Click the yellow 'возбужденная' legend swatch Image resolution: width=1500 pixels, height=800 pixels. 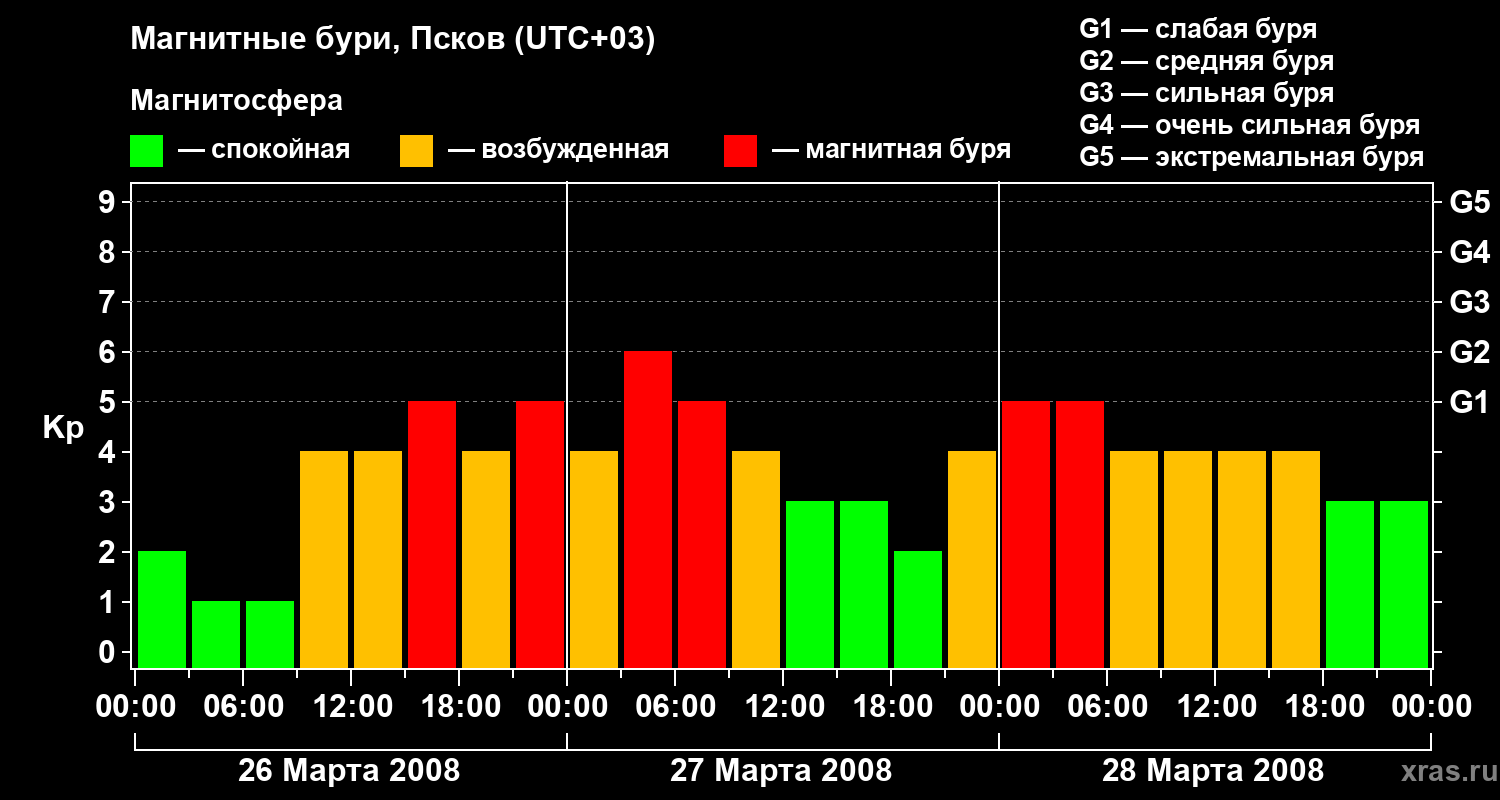point(416,150)
